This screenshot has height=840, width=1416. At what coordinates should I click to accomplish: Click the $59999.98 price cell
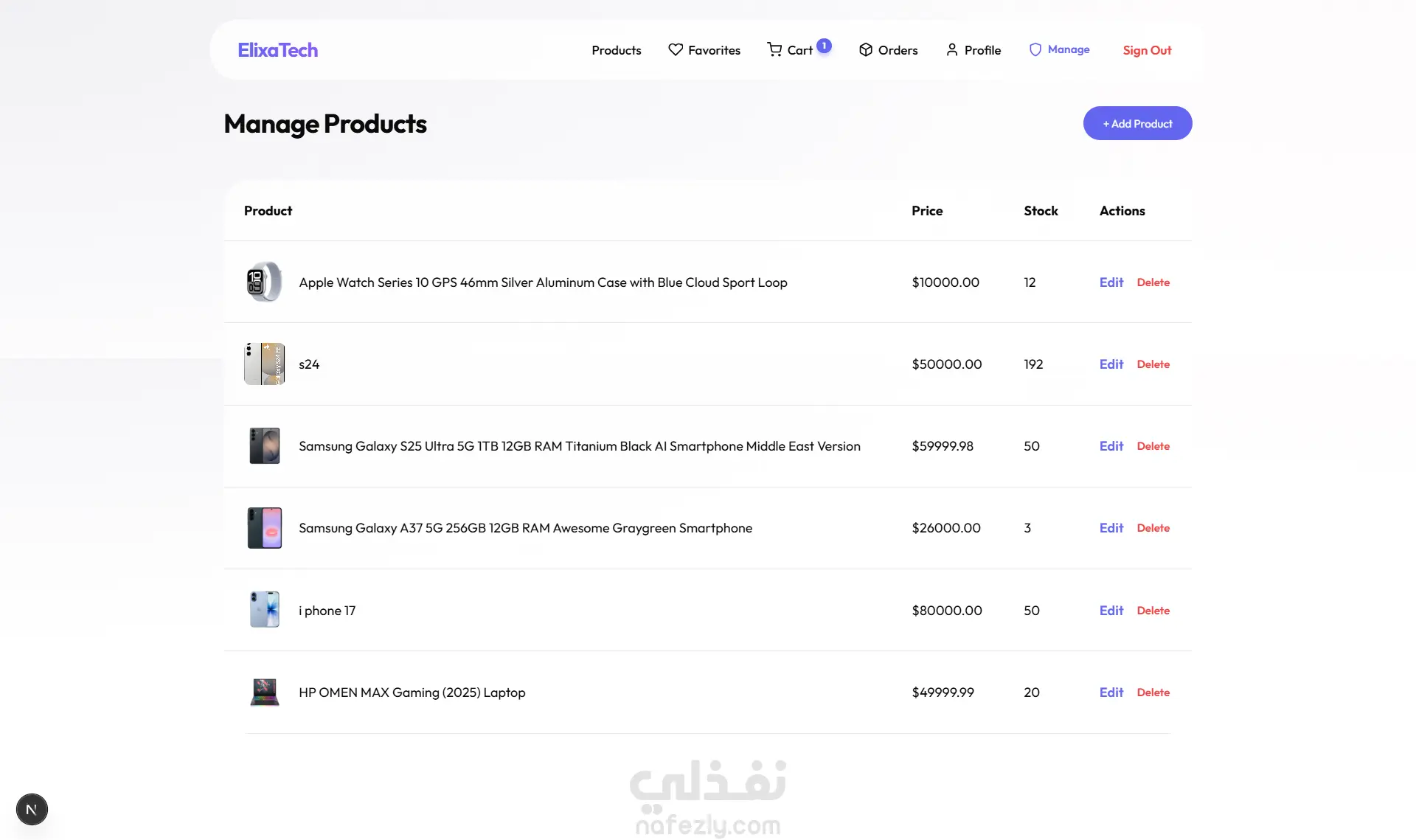click(x=943, y=446)
